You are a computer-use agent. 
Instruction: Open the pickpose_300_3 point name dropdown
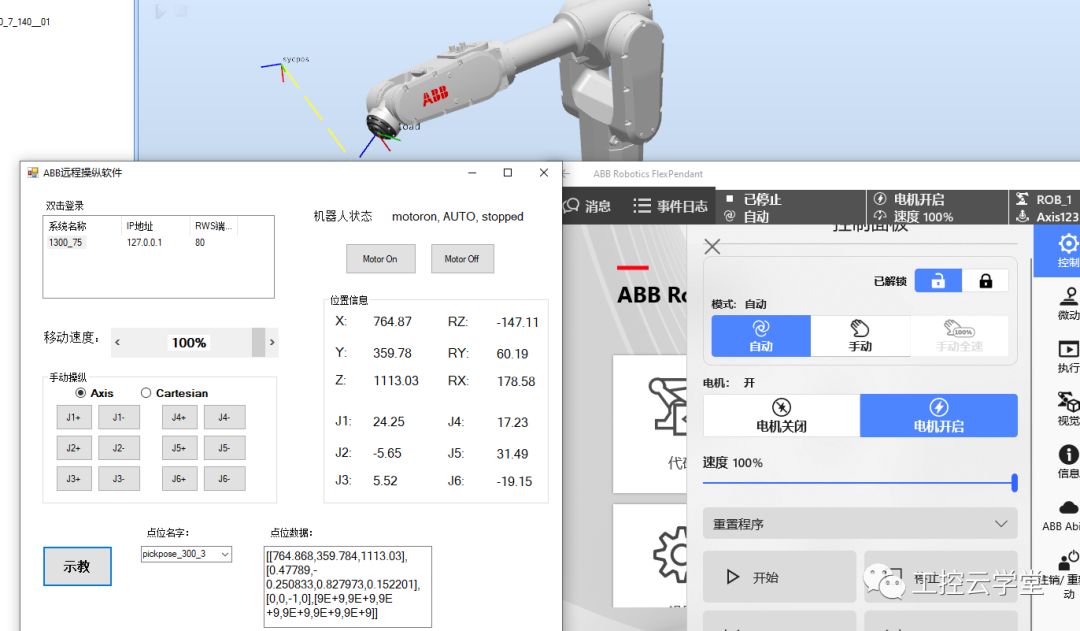tap(225, 555)
